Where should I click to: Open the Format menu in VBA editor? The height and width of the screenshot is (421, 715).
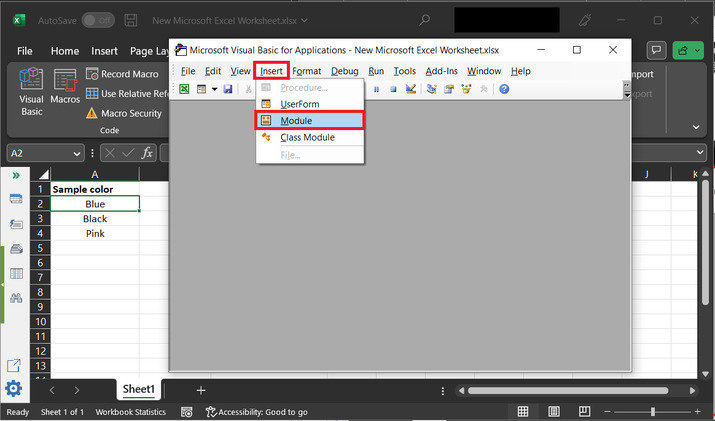[x=307, y=71]
